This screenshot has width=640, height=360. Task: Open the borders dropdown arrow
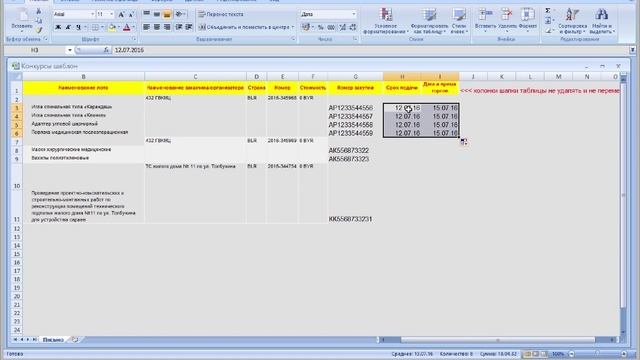tap(102, 27)
